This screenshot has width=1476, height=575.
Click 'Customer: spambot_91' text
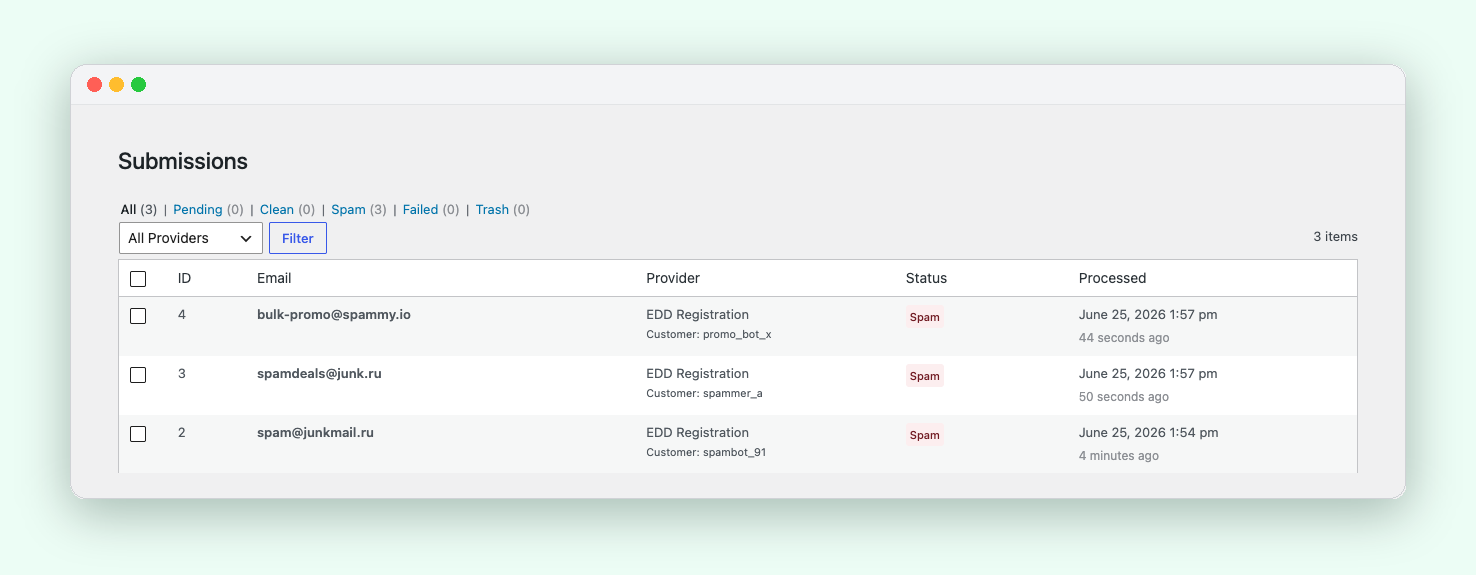pyautogui.click(x=706, y=452)
